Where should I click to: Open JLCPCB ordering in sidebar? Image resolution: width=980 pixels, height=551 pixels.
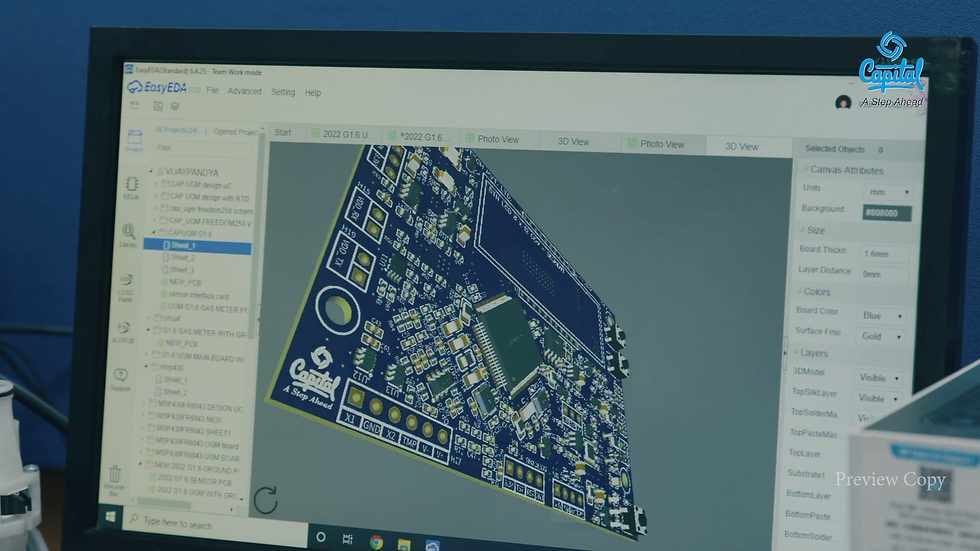click(x=123, y=332)
